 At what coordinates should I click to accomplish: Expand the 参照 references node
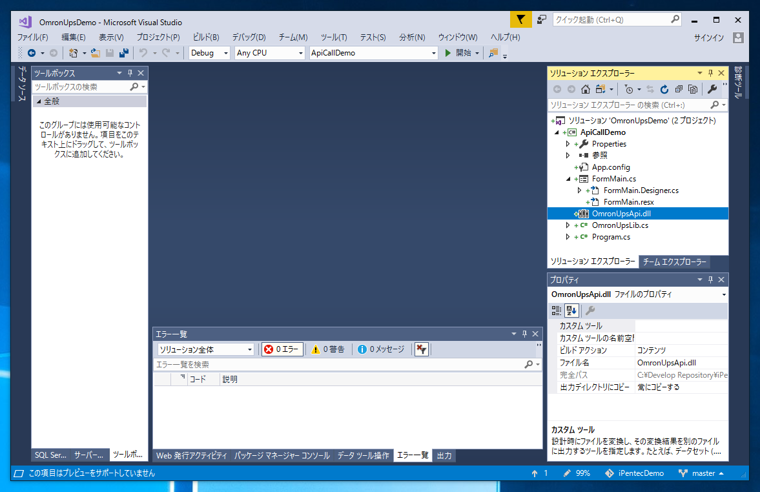click(x=568, y=156)
